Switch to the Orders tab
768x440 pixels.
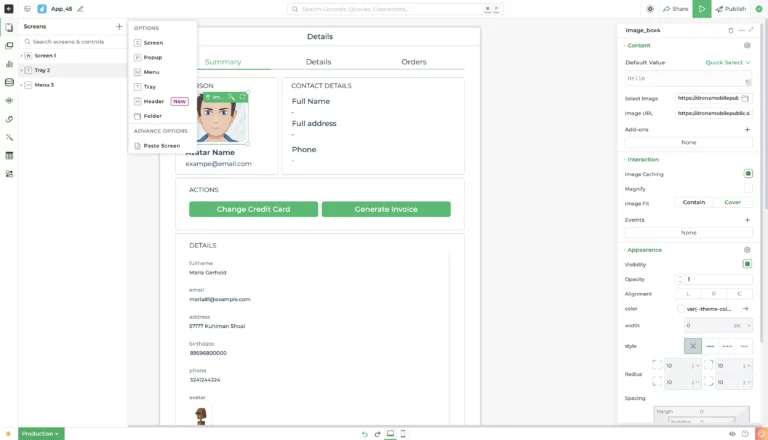(x=414, y=62)
